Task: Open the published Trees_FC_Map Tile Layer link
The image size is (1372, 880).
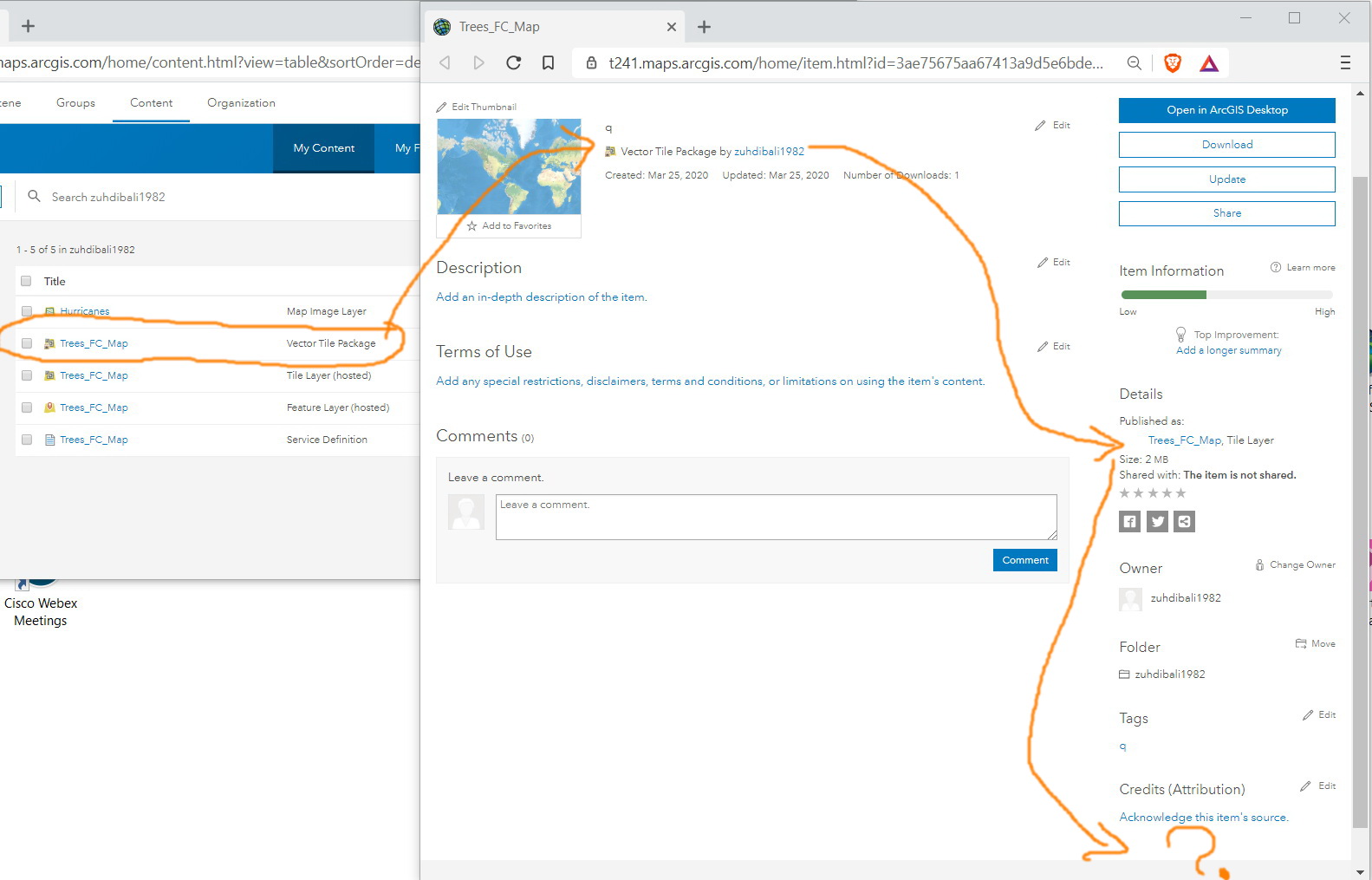Action: tap(1185, 440)
